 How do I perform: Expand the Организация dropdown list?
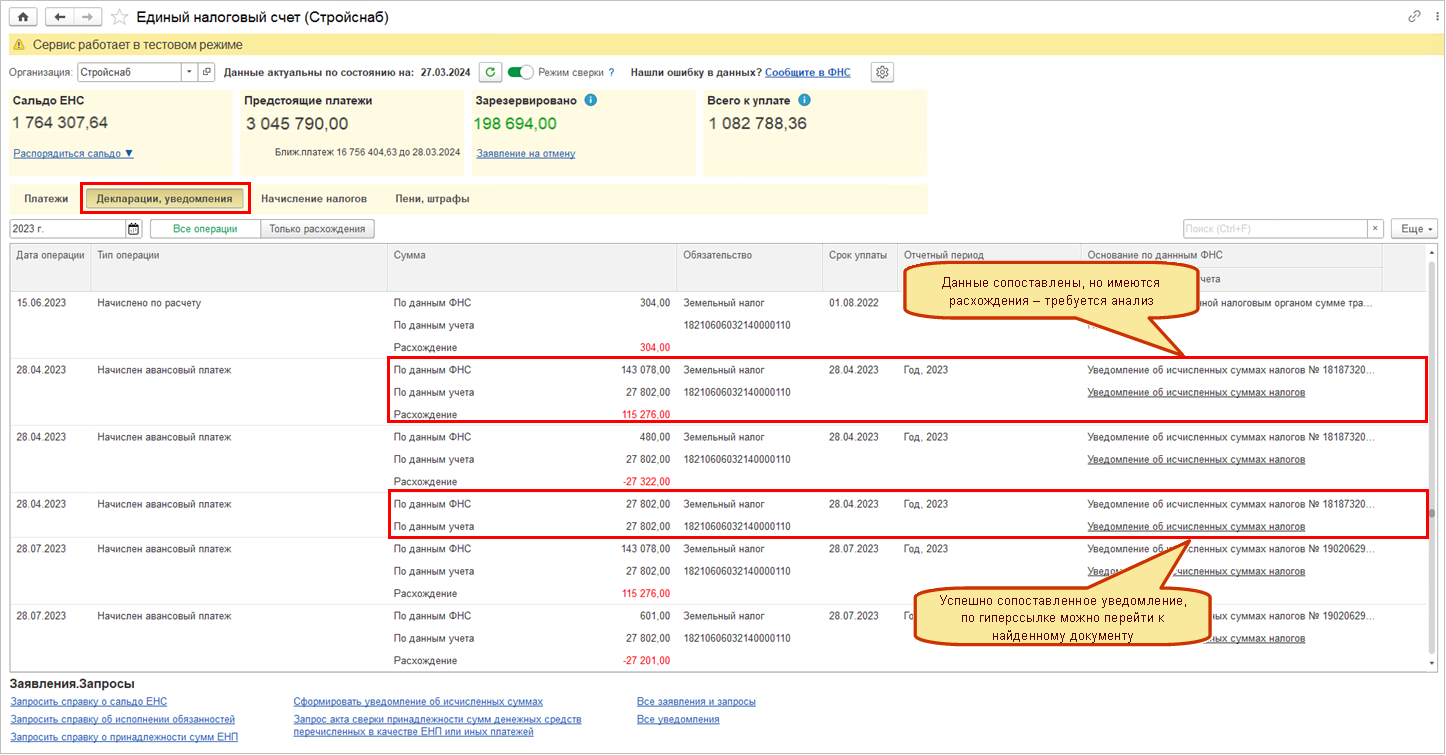point(189,72)
